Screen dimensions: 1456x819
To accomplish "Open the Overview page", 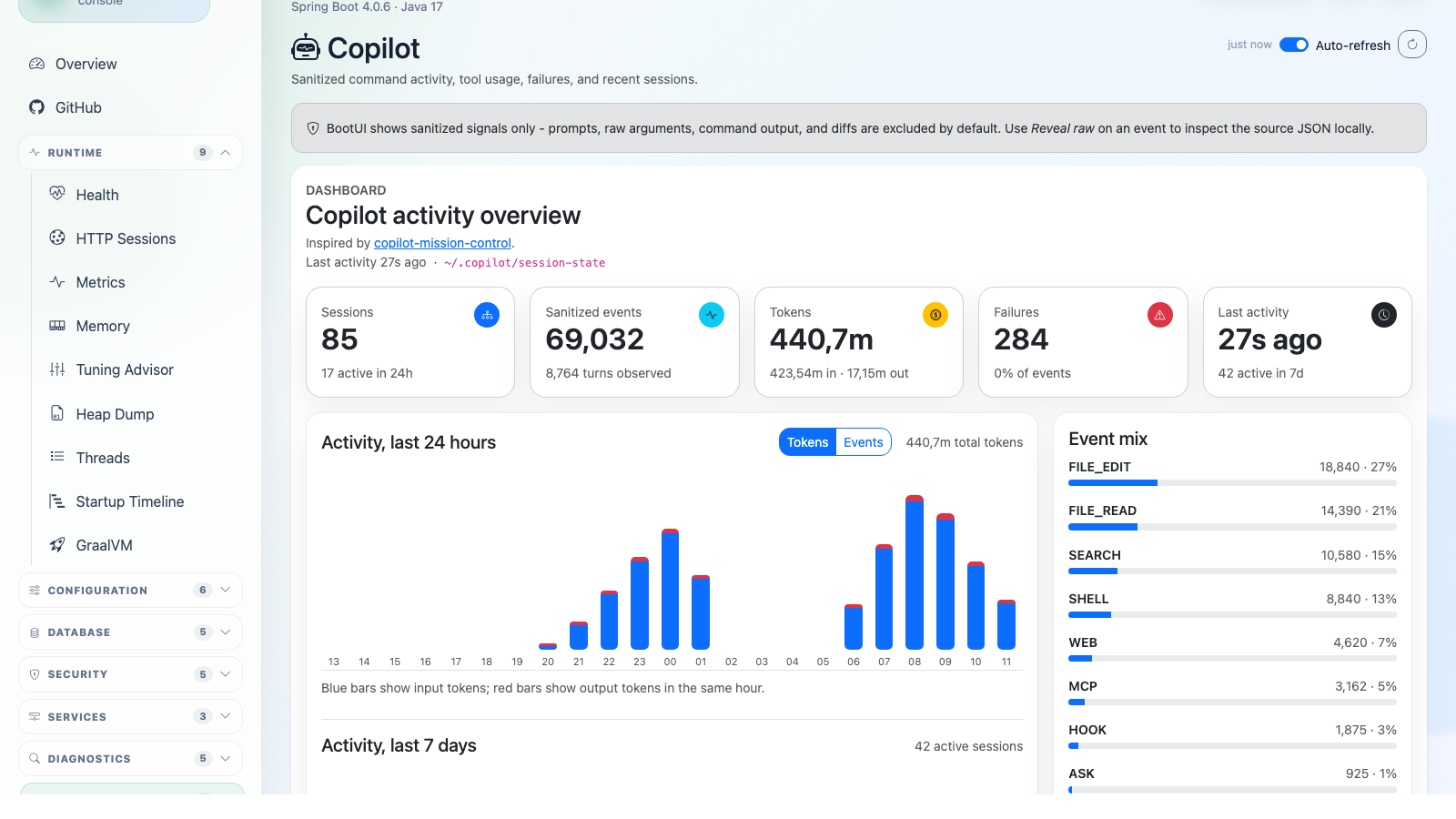I will (130, 64).
